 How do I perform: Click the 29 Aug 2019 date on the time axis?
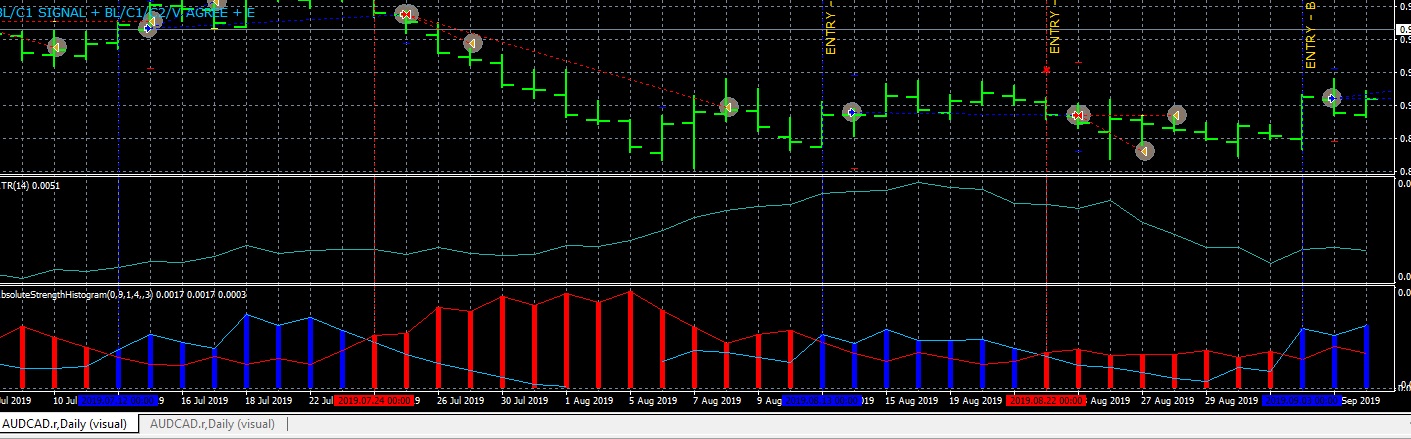pyautogui.click(x=1230, y=401)
